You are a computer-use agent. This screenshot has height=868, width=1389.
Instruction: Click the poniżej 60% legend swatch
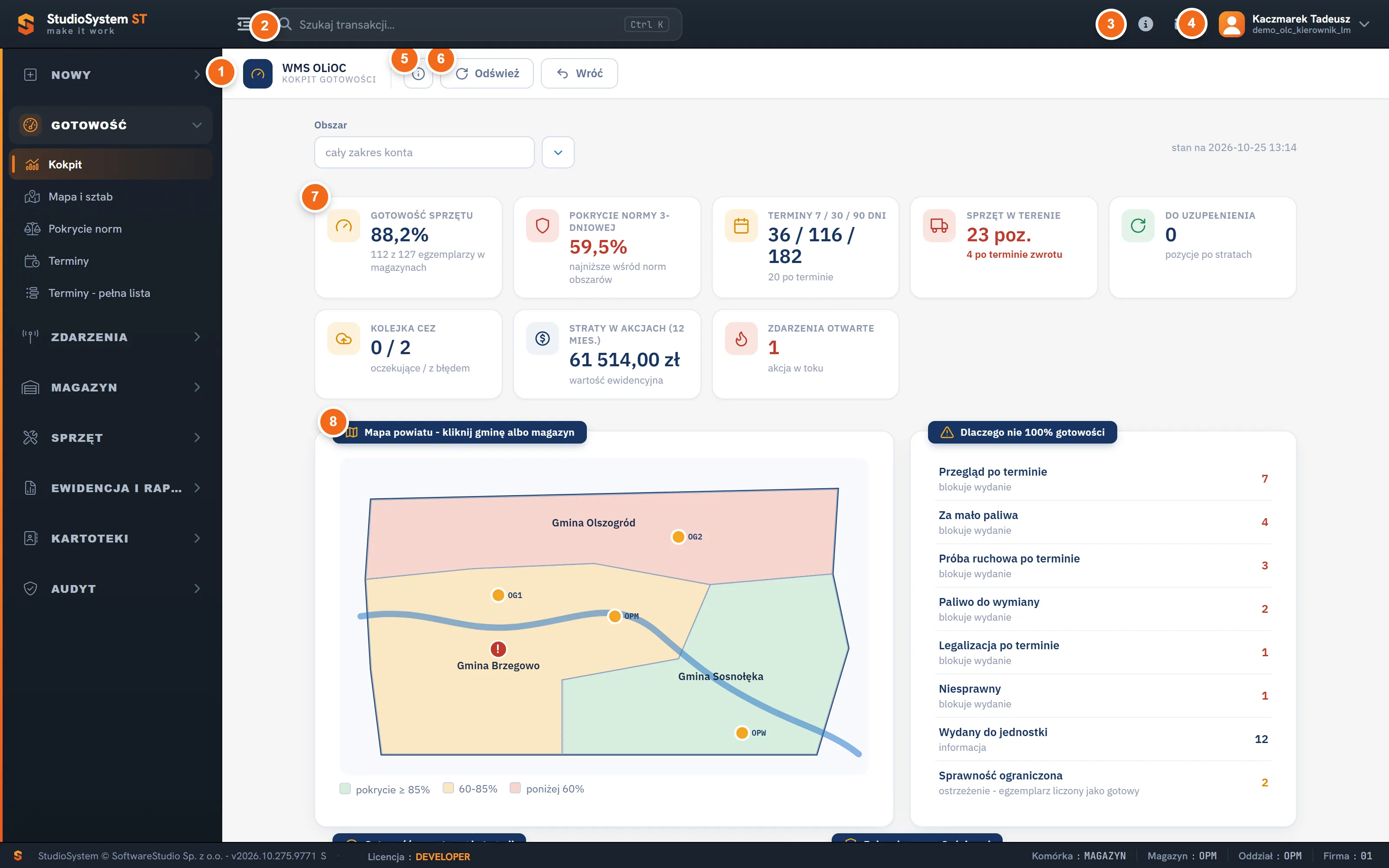pyautogui.click(x=515, y=788)
